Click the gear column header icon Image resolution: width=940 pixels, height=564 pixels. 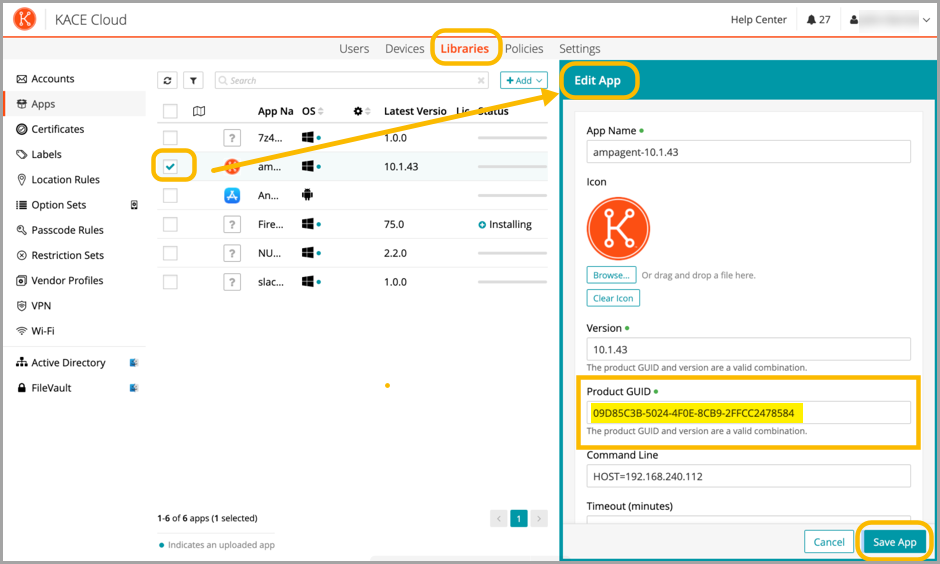pyautogui.click(x=359, y=111)
